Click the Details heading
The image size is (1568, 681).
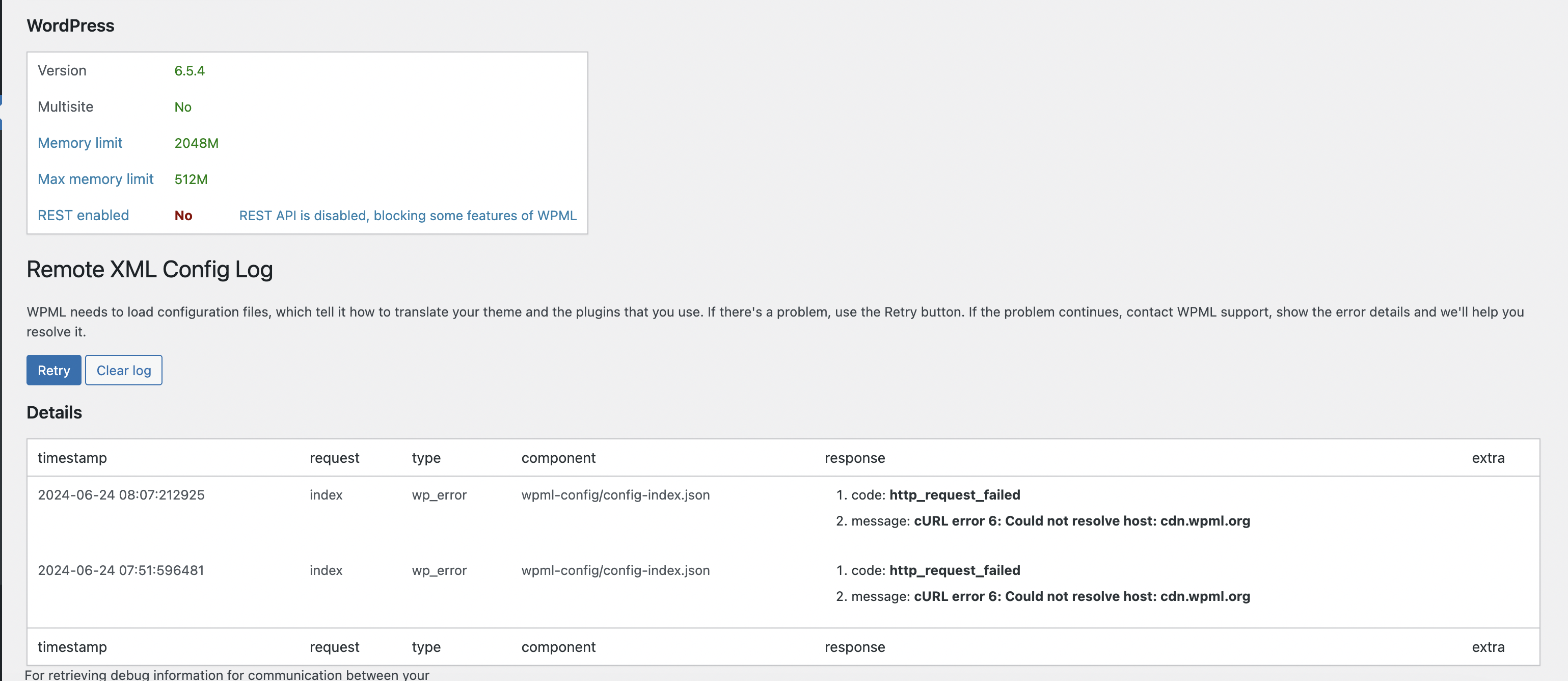click(54, 412)
